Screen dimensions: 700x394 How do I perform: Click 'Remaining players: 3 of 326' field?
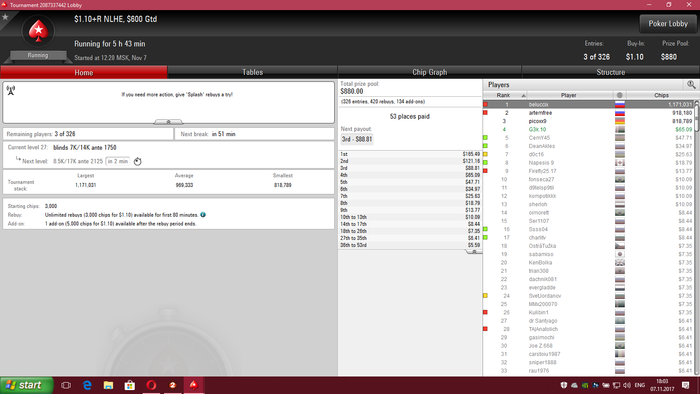[88, 134]
